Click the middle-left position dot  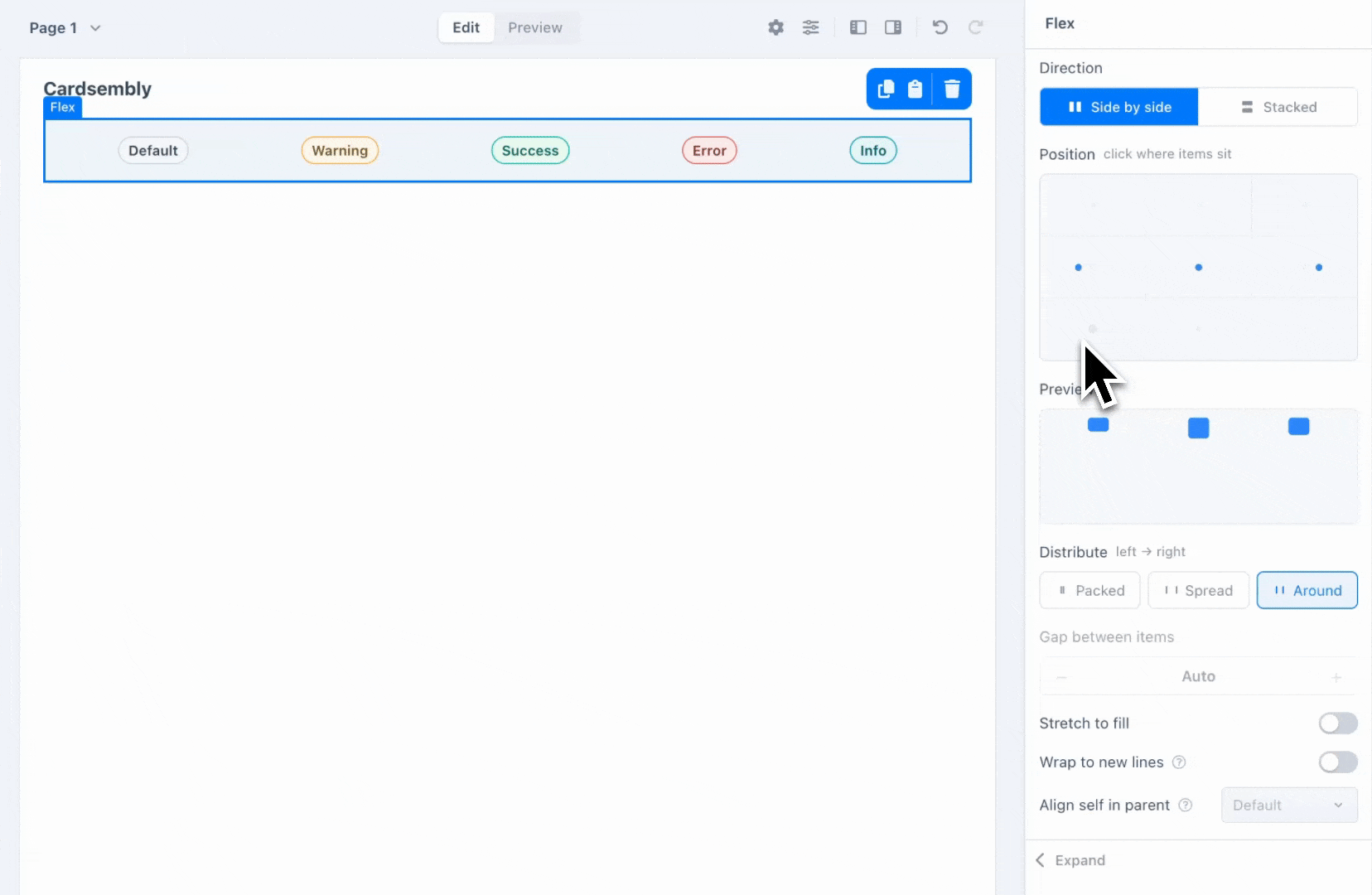(x=1078, y=268)
